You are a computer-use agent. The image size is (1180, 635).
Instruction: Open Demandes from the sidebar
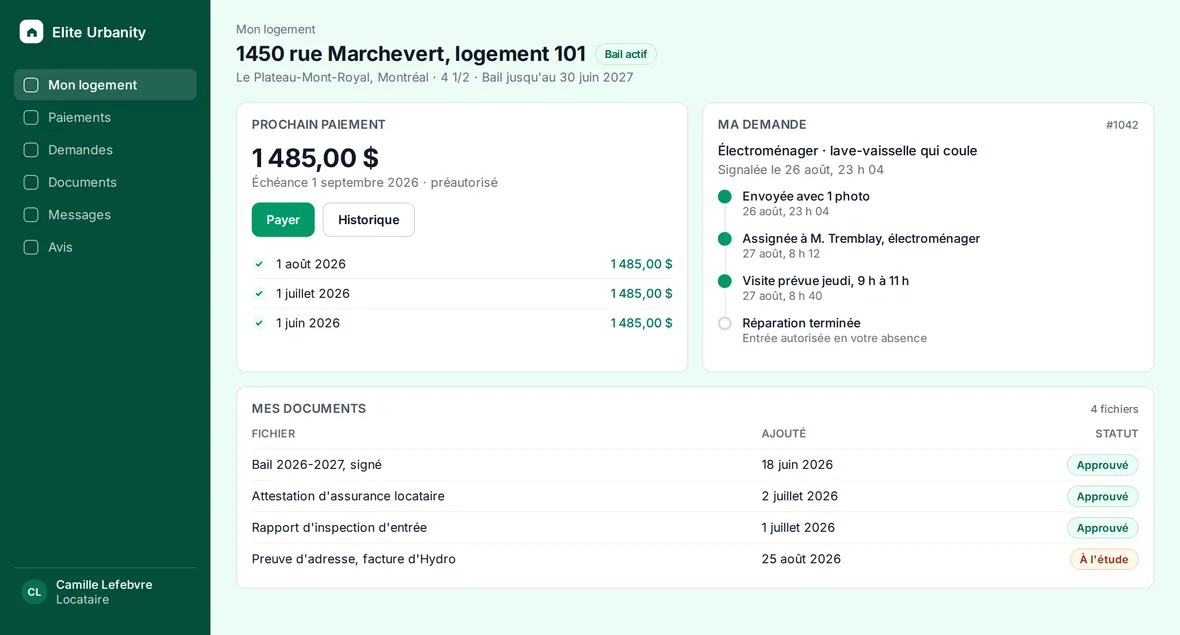coord(105,150)
